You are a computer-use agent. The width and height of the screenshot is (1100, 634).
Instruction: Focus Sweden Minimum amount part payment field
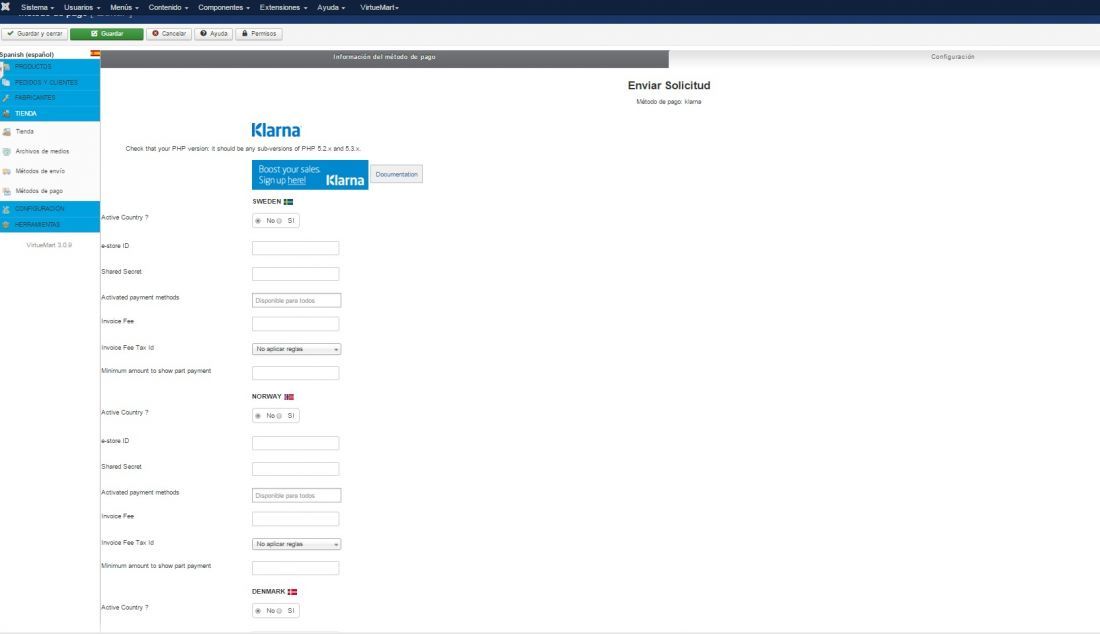pyautogui.click(x=295, y=372)
